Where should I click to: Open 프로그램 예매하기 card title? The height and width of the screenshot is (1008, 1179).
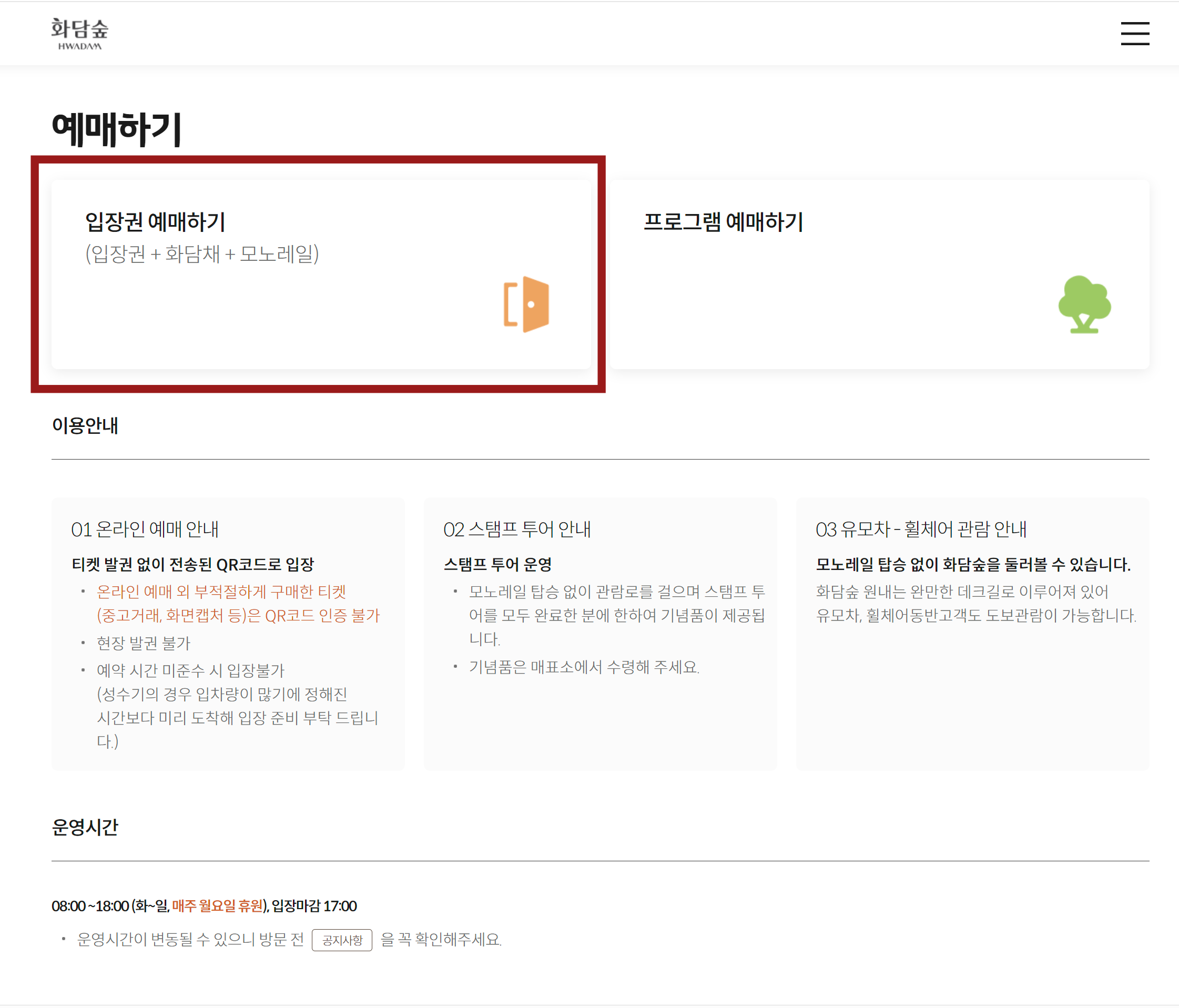click(x=723, y=222)
